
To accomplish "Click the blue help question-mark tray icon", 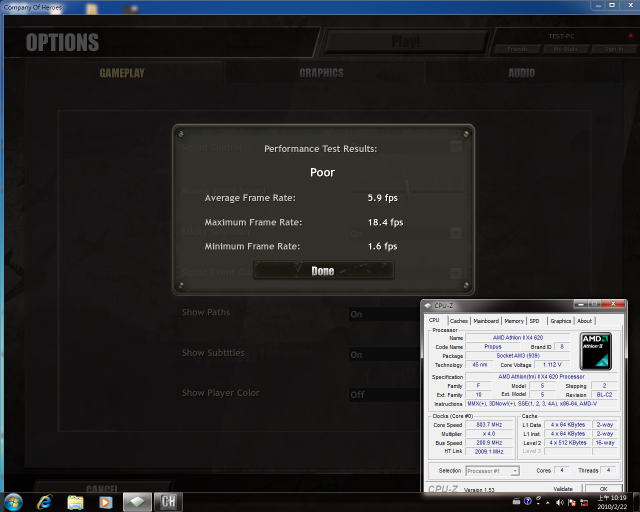I will coord(527,501).
